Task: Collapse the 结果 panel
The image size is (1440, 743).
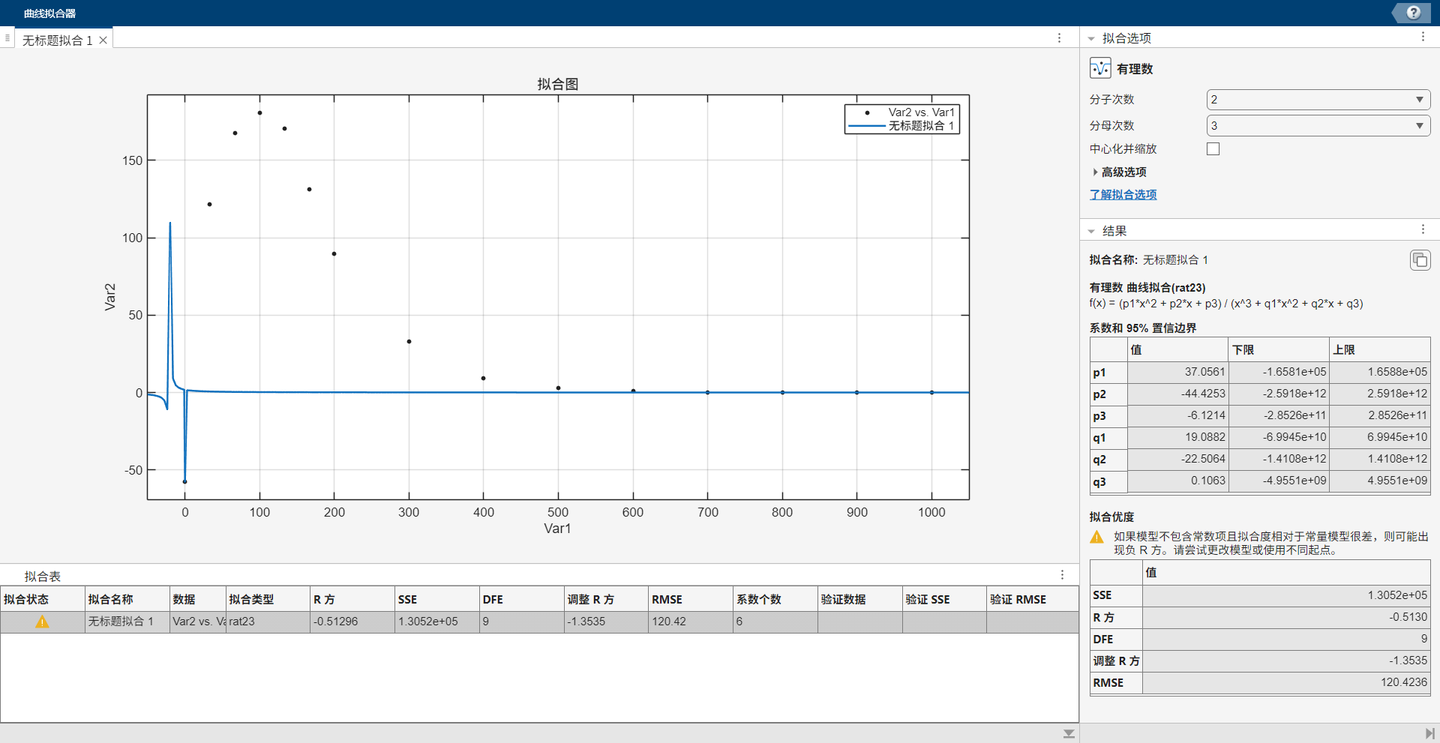Action: (x=1090, y=230)
